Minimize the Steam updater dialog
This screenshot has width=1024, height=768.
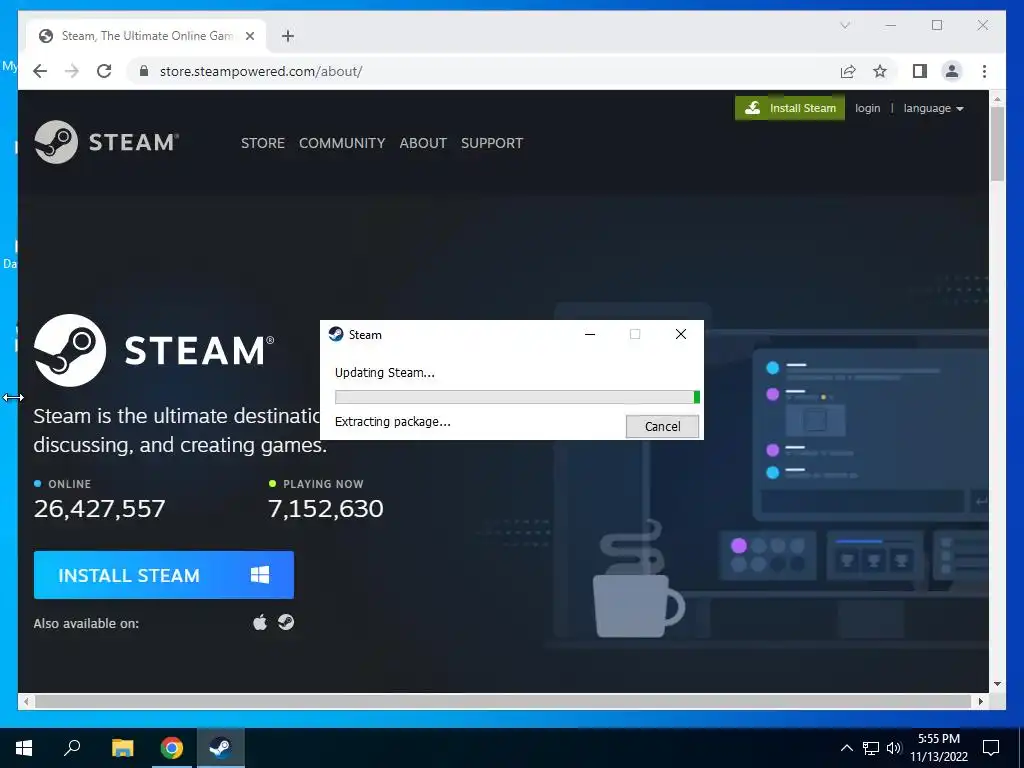tap(590, 334)
